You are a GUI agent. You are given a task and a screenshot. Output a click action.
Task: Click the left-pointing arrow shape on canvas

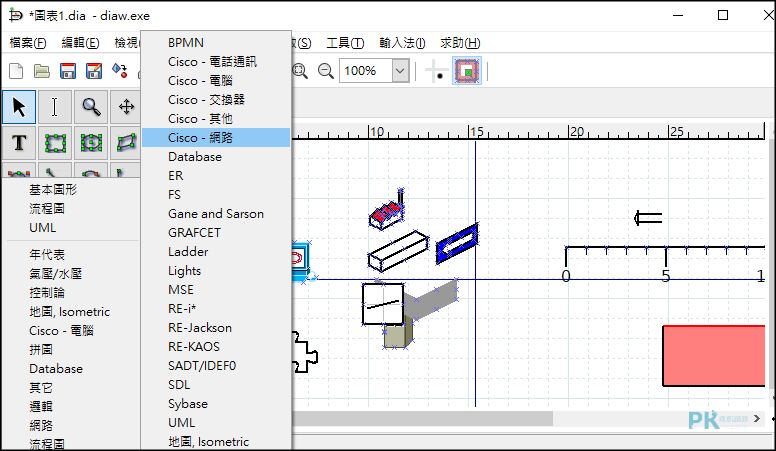click(x=648, y=218)
